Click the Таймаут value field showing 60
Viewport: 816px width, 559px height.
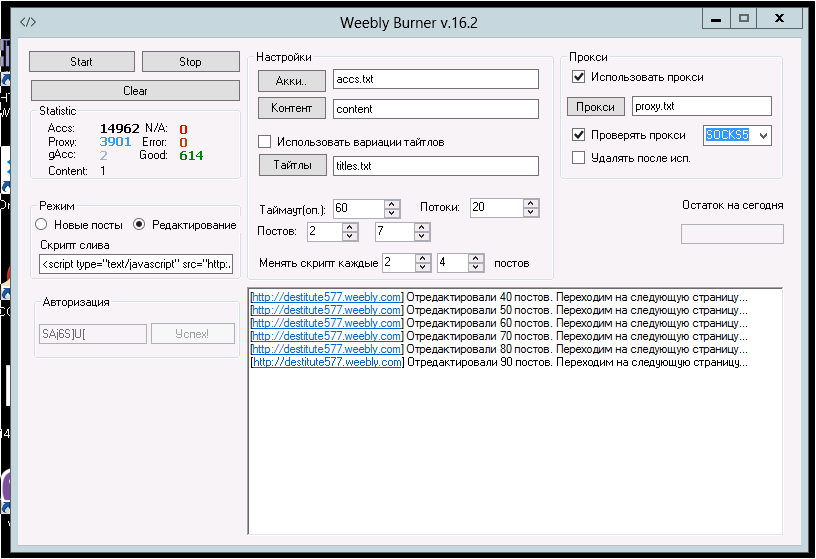[359, 209]
